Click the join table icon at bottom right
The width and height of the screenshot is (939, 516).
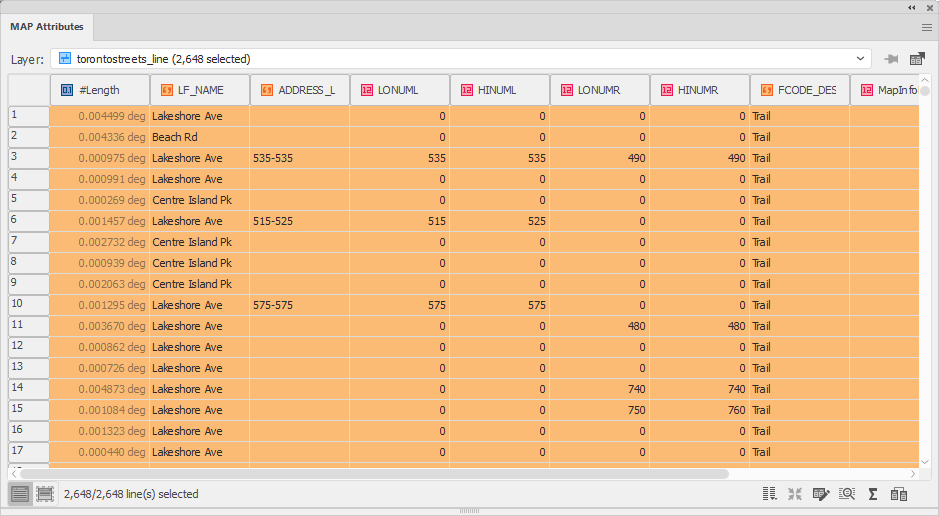(899, 494)
